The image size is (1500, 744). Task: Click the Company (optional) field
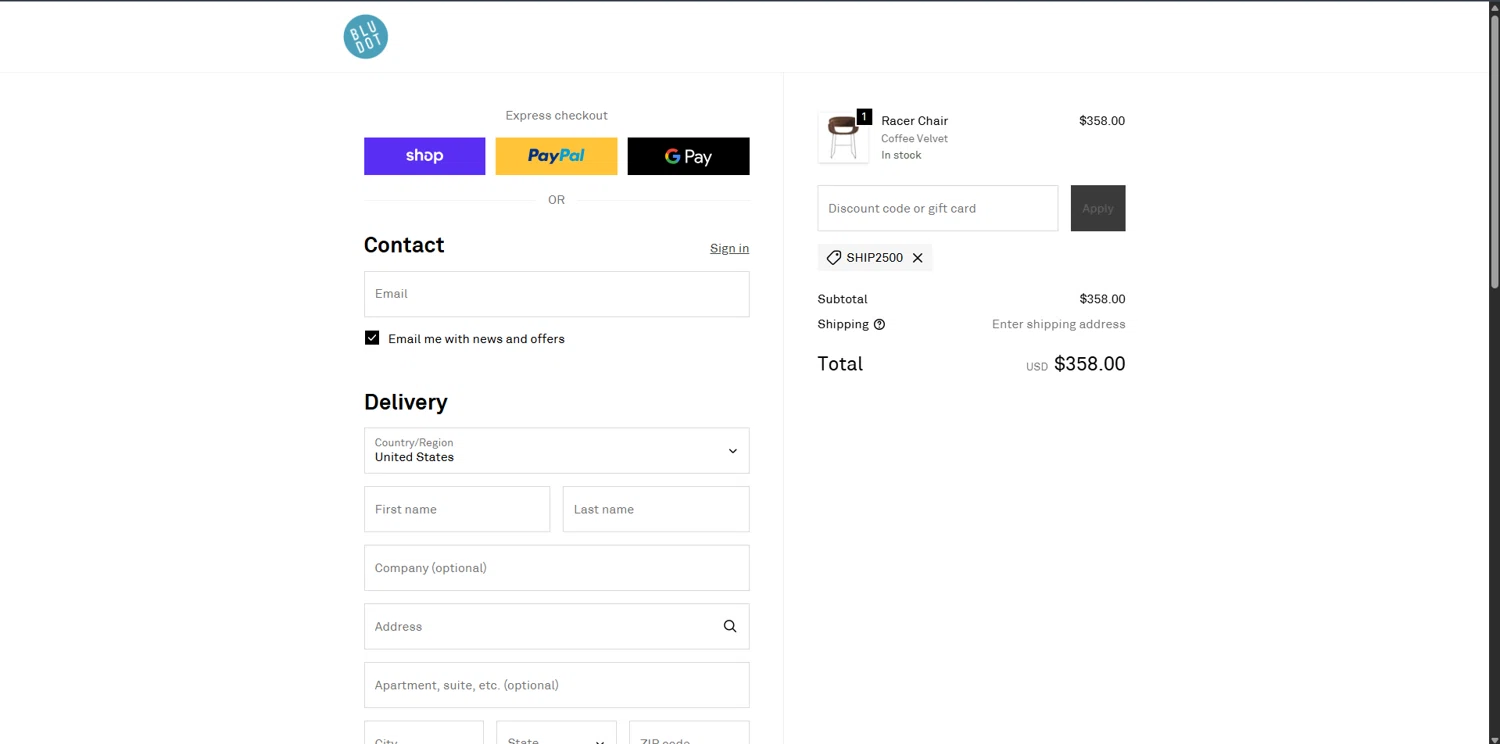pos(556,568)
